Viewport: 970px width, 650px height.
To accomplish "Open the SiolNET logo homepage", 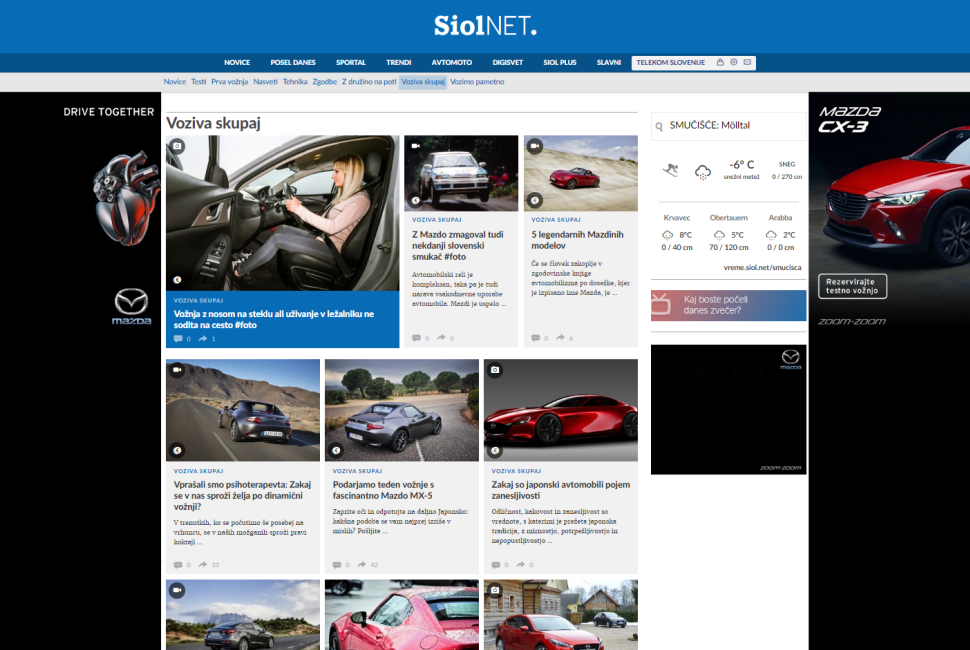I will pos(485,26).
